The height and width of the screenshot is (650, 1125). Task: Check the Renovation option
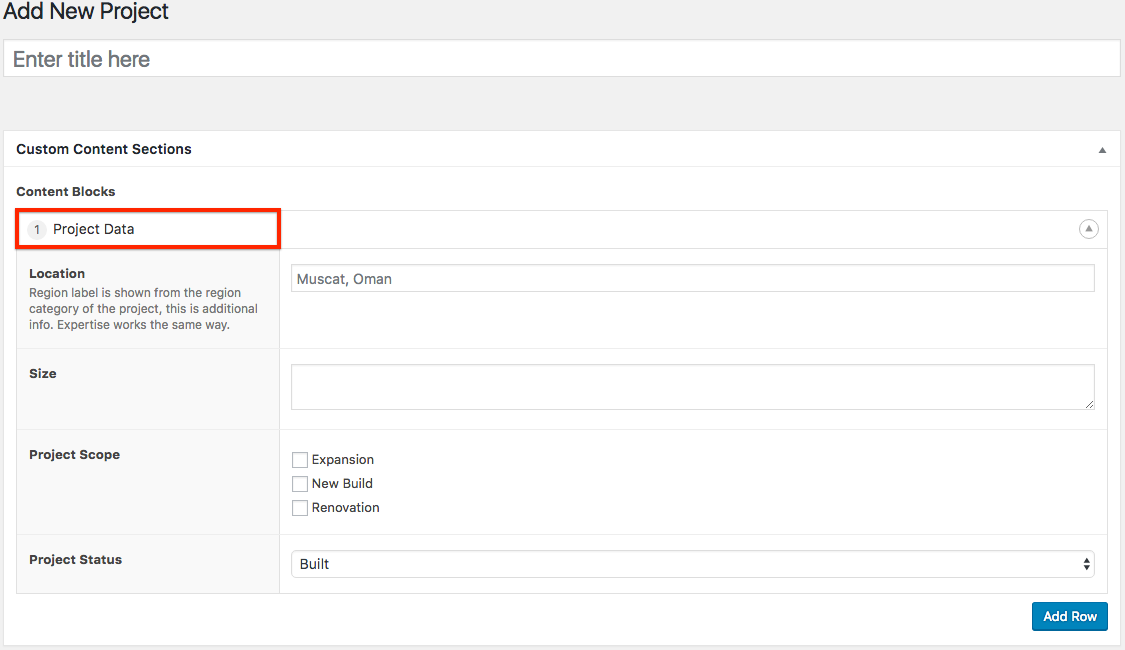pyautogui.click(x=300, y=508)
